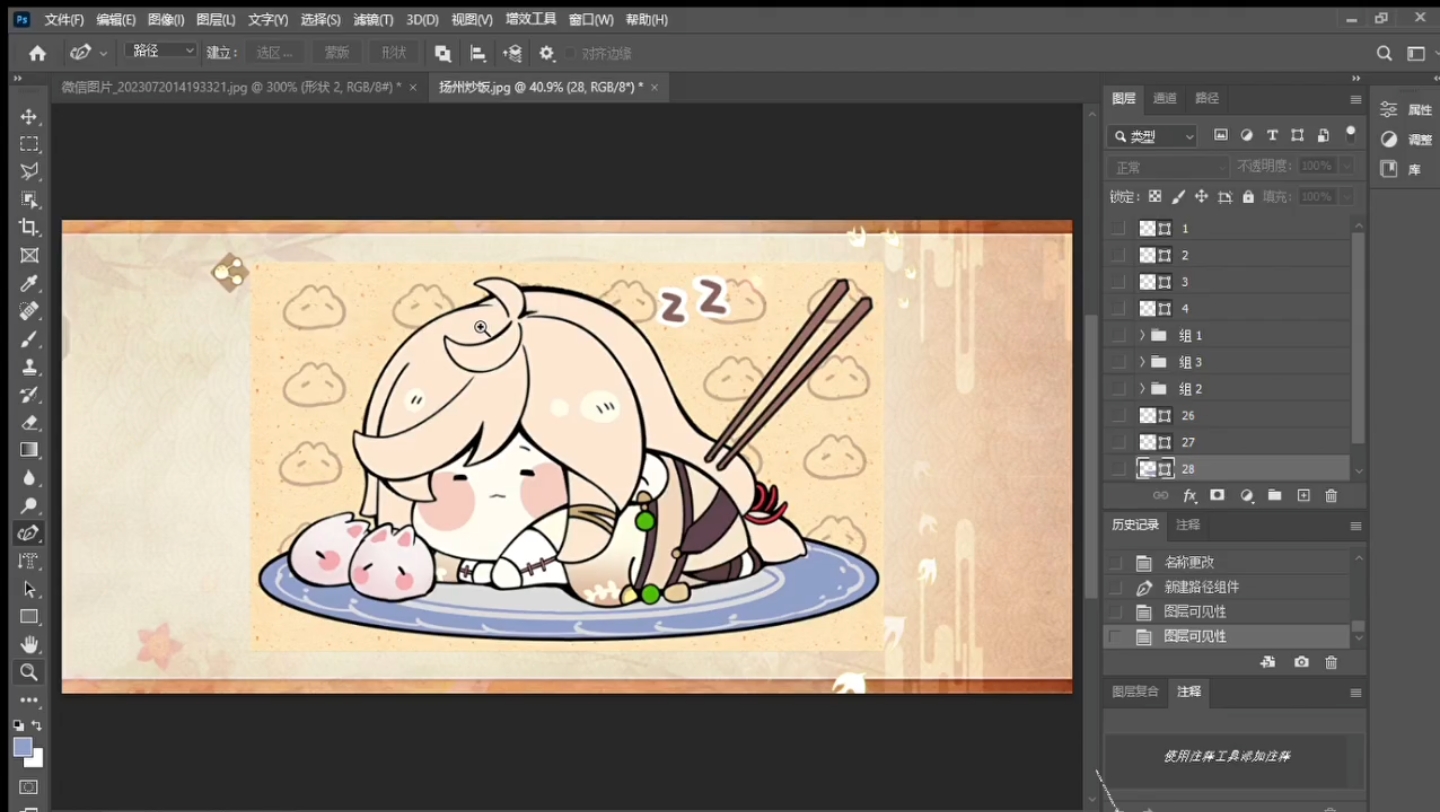
Task: Open the workspace switcher dropdown
Action: 1416,53
